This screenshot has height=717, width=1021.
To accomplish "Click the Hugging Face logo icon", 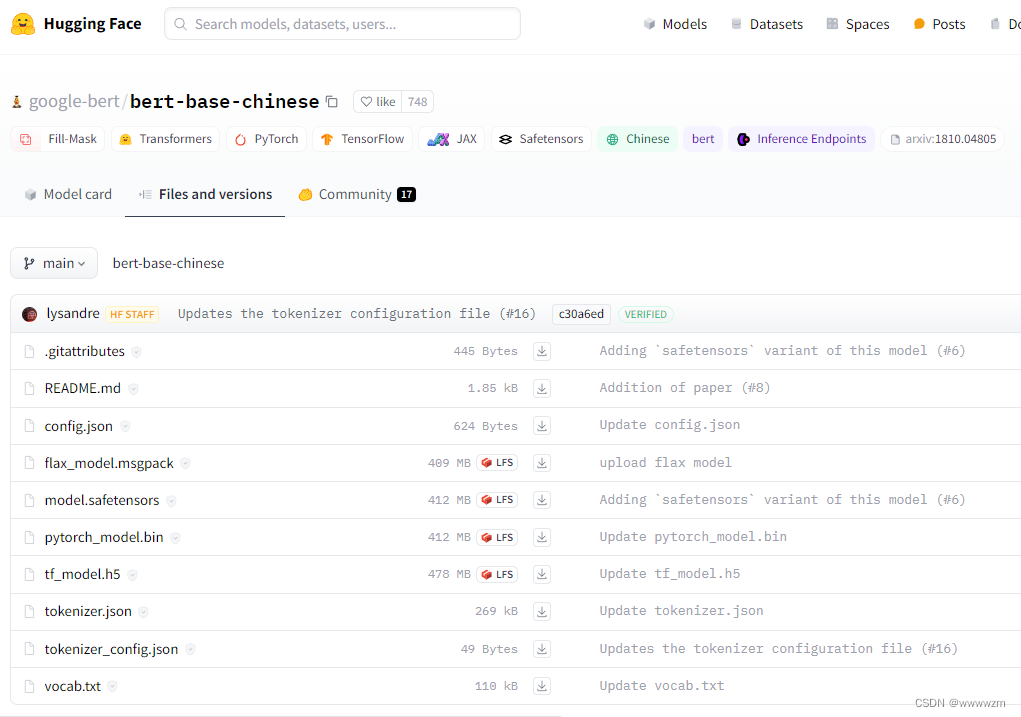I will point(23,24).
